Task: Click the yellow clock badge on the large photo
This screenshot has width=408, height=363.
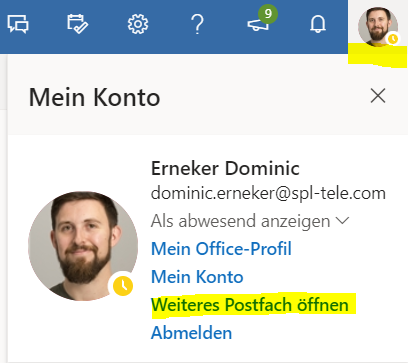Action: click(x=123, y=286)
